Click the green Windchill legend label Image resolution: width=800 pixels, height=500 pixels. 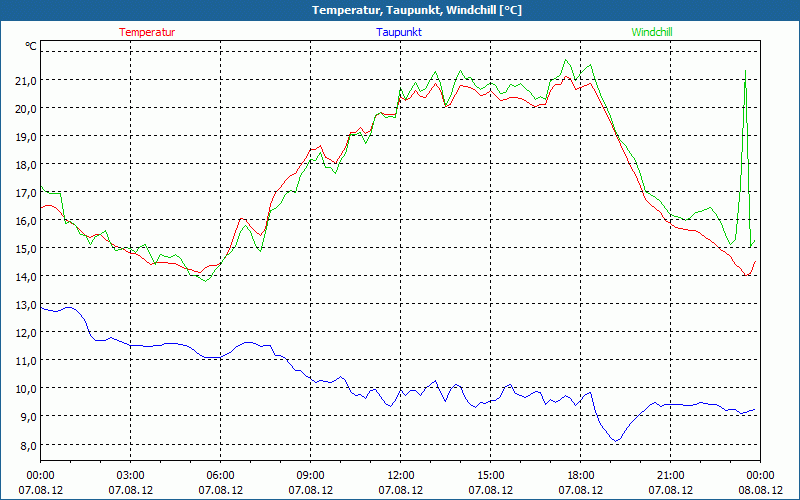(x=652, y=32)
